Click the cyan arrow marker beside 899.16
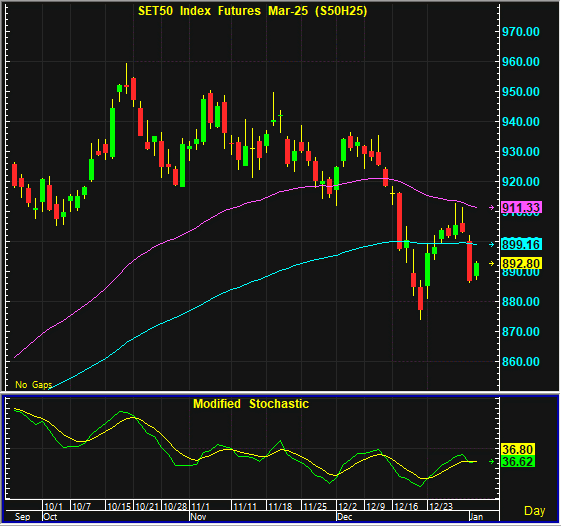 tap(492, 244)
